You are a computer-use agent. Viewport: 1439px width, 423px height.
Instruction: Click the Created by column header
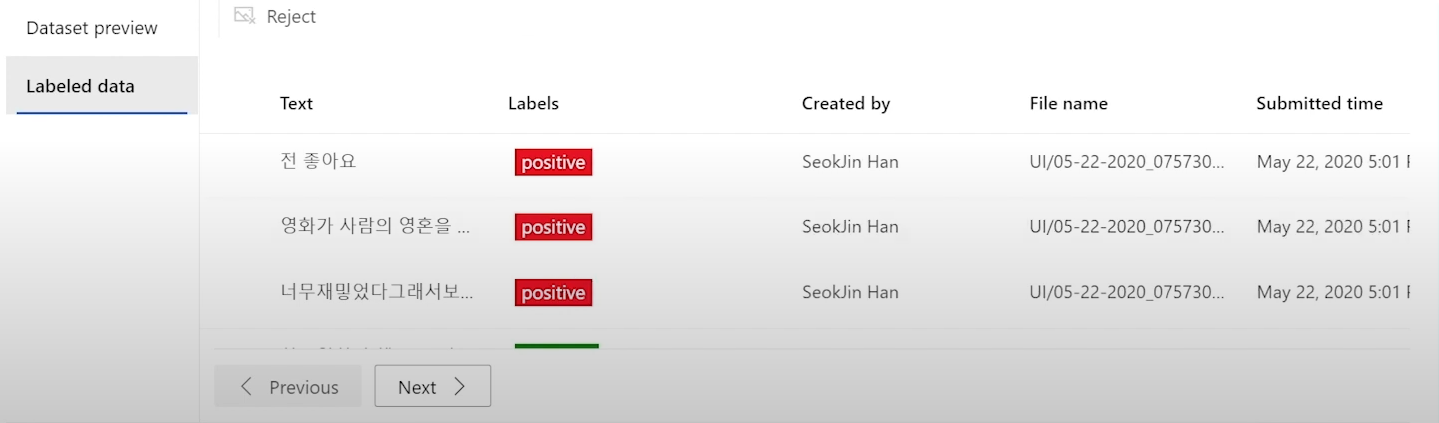point(845,103)
